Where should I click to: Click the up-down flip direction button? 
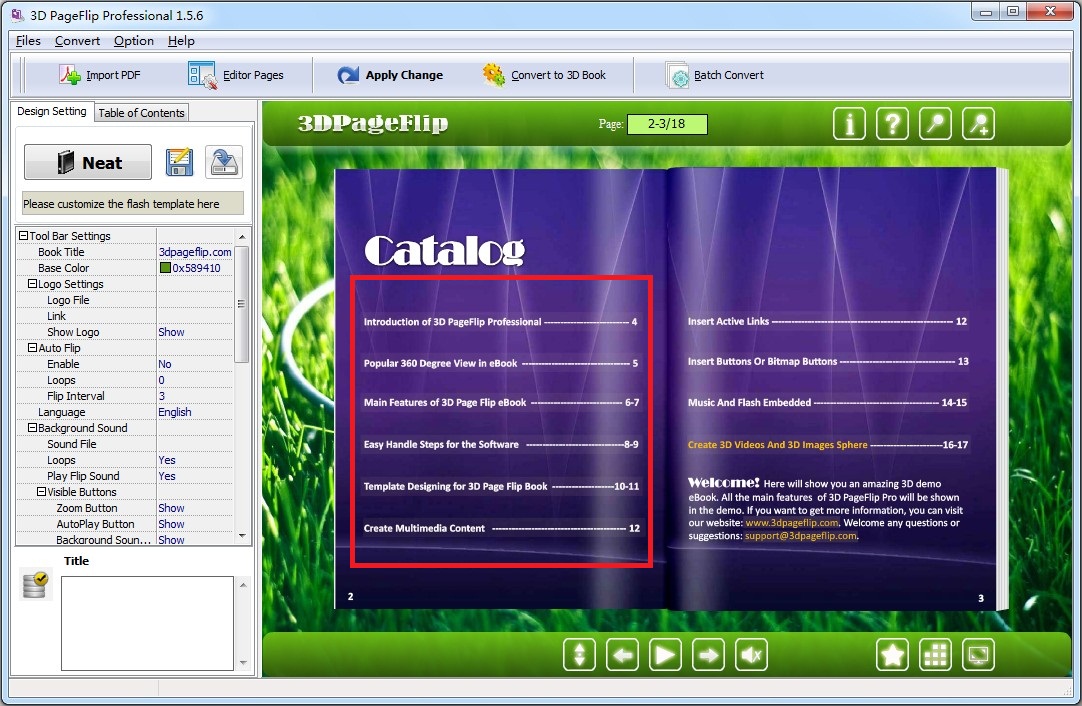(580, 654)
